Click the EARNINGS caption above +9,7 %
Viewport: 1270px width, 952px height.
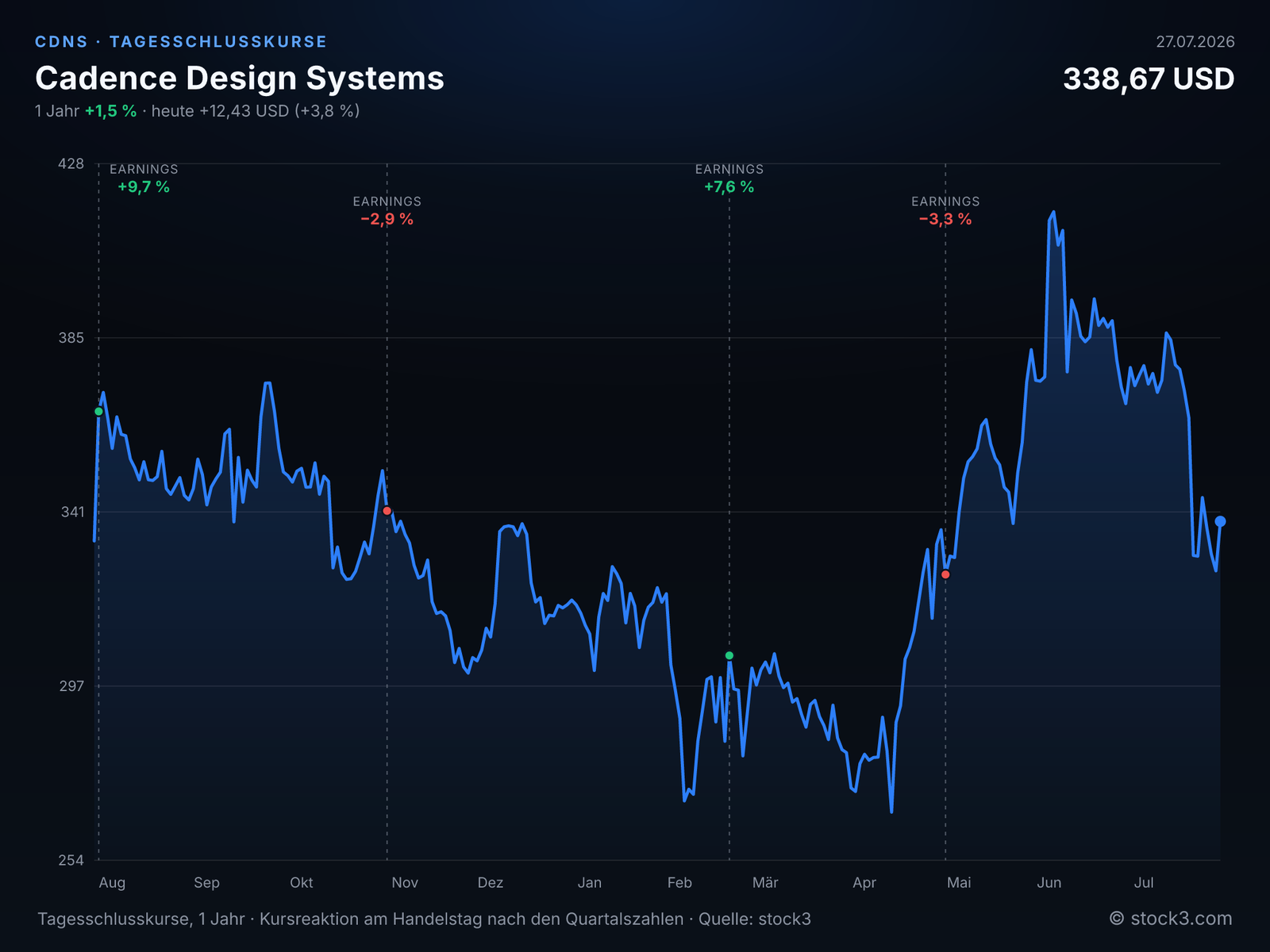tap(144, 169)
